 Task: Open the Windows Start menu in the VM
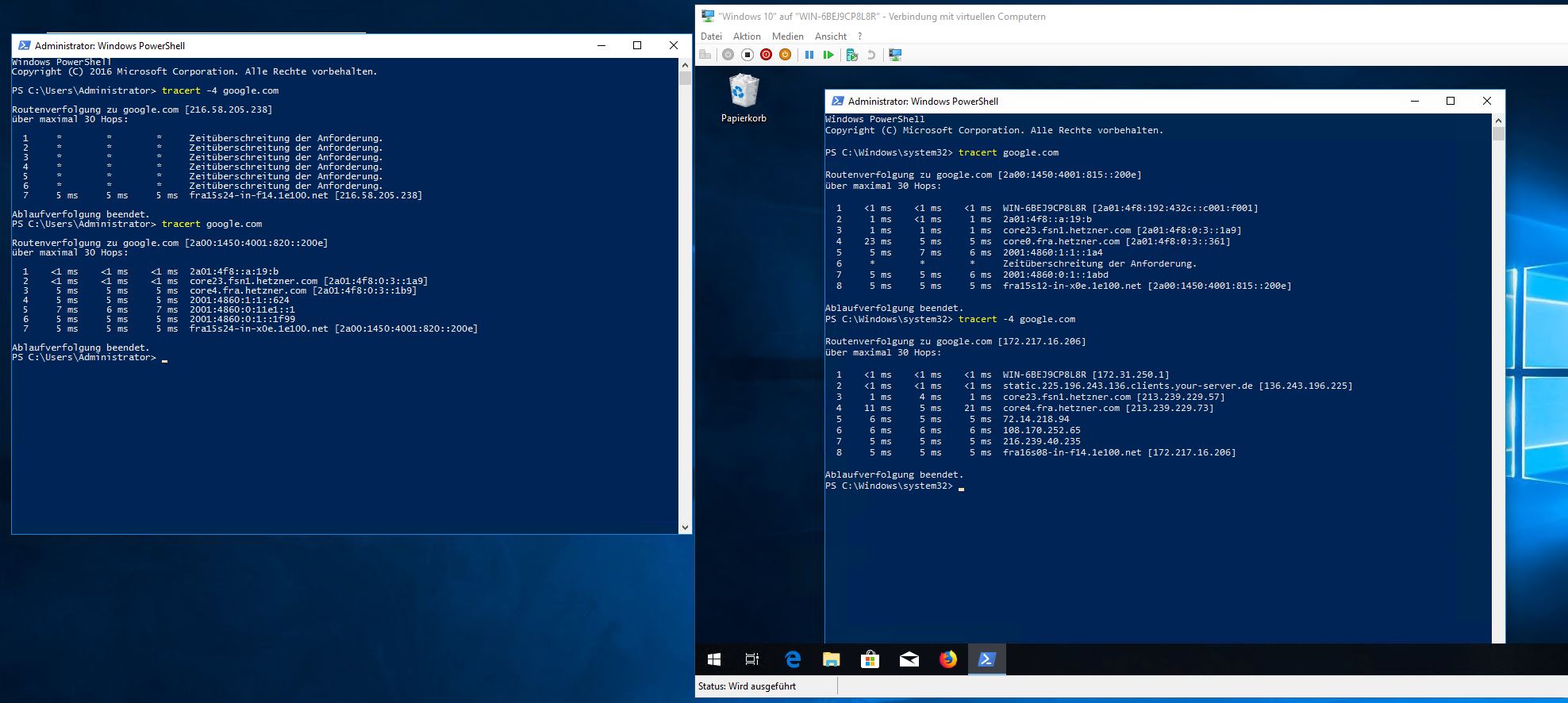click(713, 659)
